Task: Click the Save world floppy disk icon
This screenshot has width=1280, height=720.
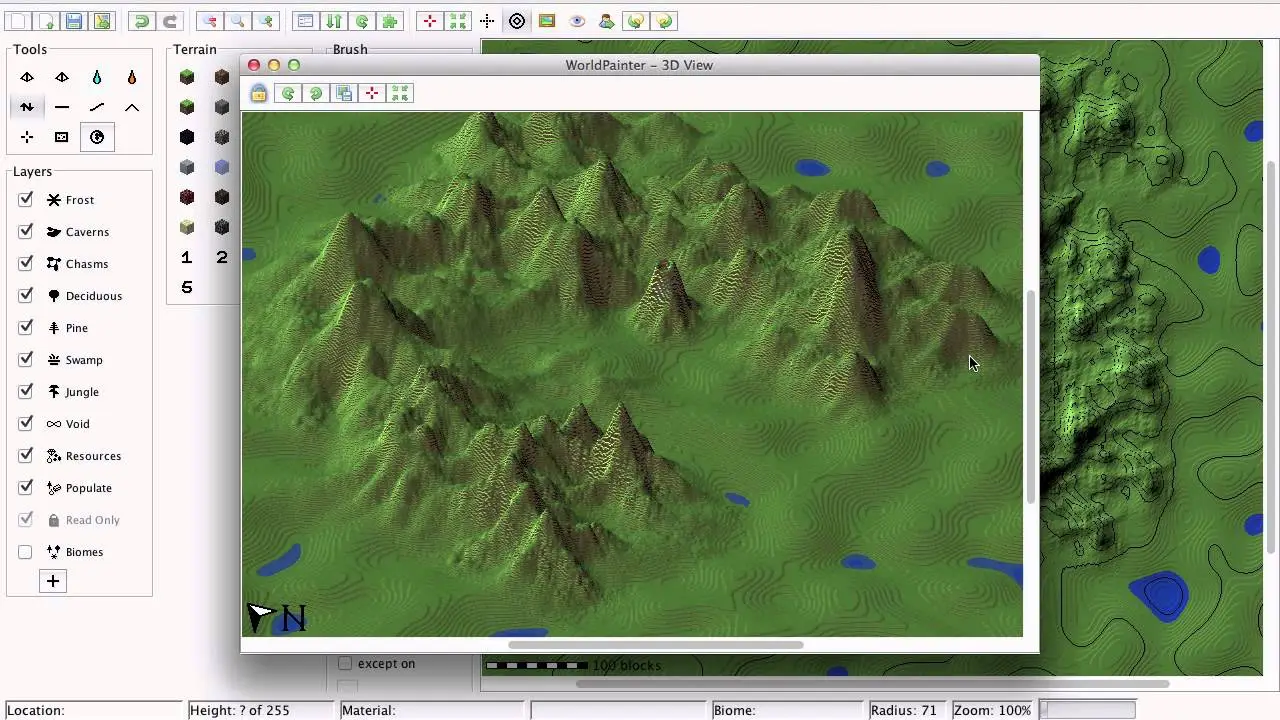Action: pos(74,21)
